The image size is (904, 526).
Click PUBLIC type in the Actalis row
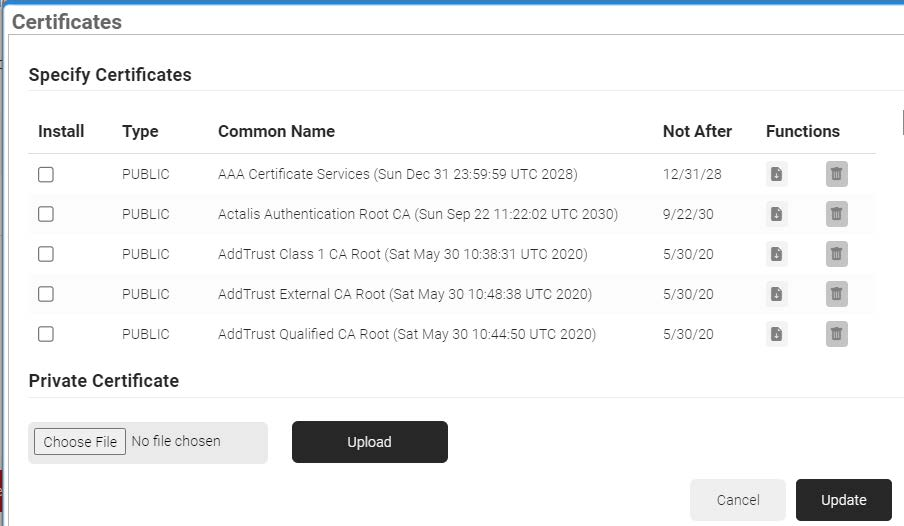[146, 214]
